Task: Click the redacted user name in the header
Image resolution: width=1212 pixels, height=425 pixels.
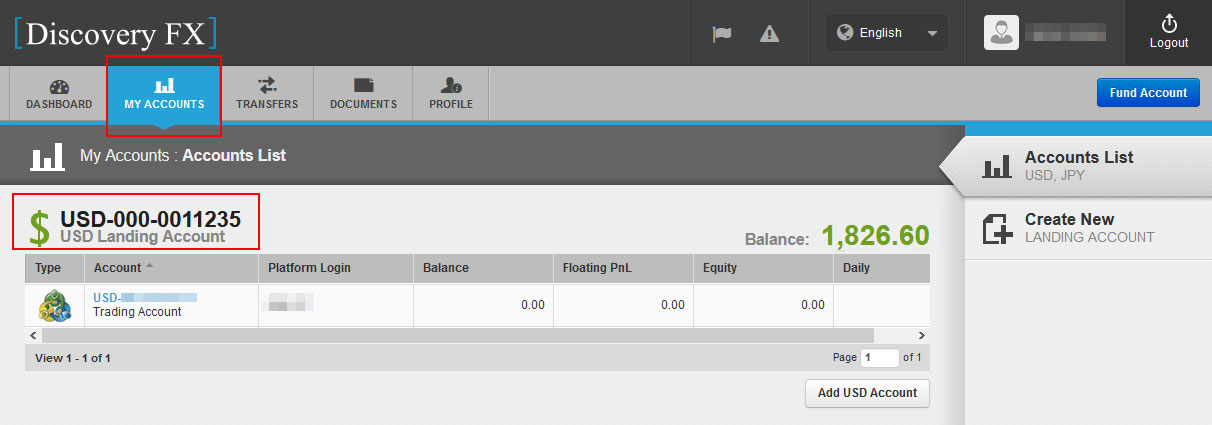Action: coord(1063,33)
